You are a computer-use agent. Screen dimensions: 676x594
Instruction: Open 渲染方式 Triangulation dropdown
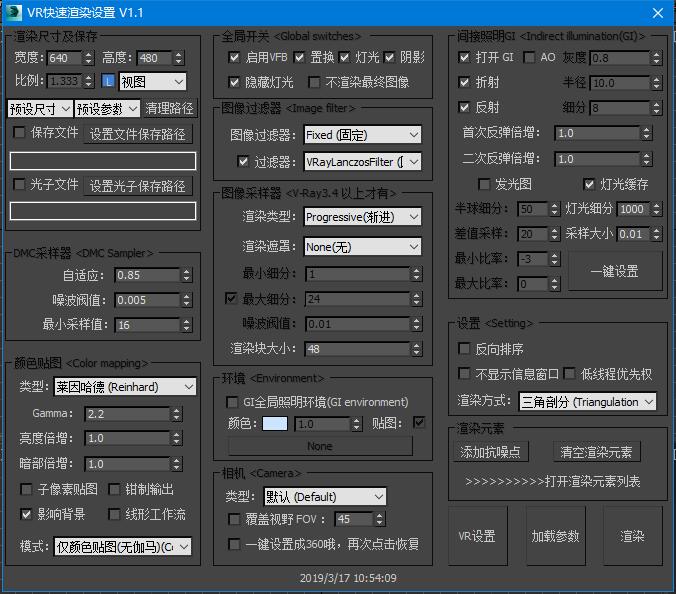click(x=587, y=402)
